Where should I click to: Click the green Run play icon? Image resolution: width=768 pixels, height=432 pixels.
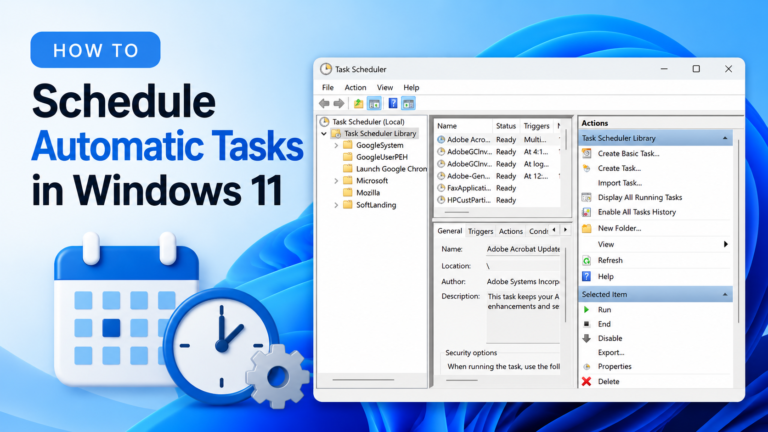point(587,310)
